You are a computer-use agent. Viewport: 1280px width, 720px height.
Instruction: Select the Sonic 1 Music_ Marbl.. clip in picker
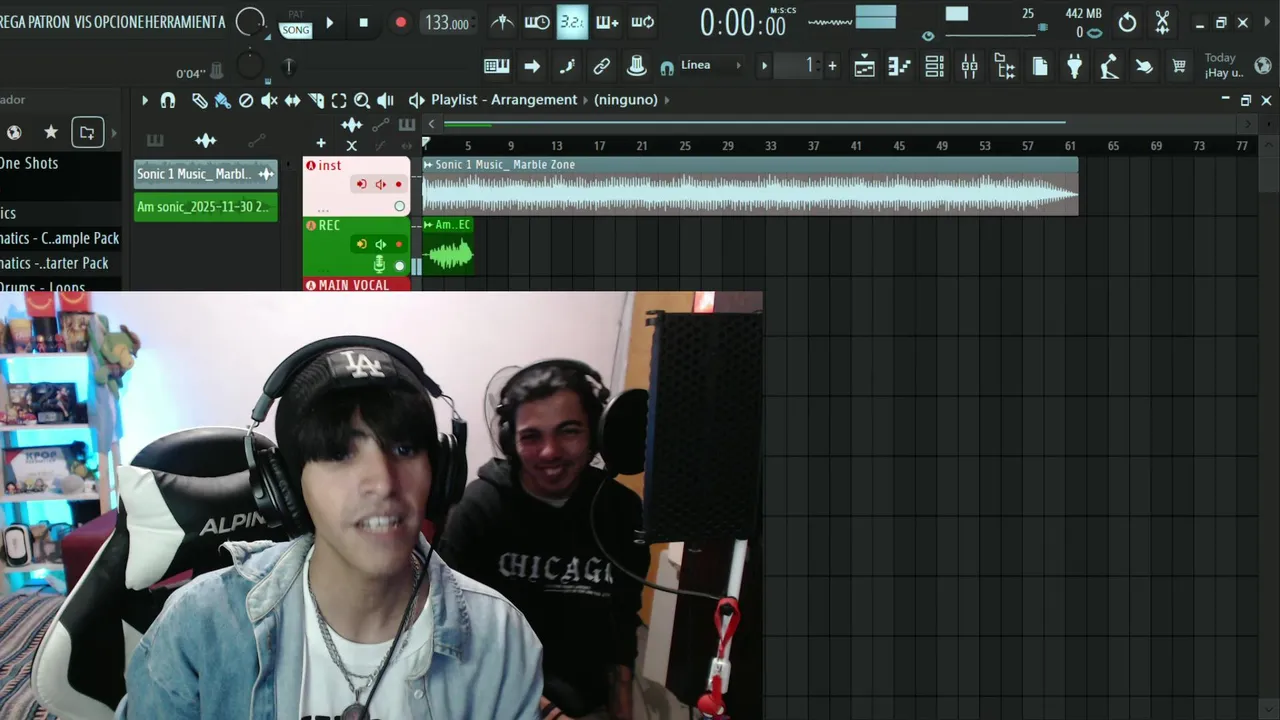tap(205, 174)
